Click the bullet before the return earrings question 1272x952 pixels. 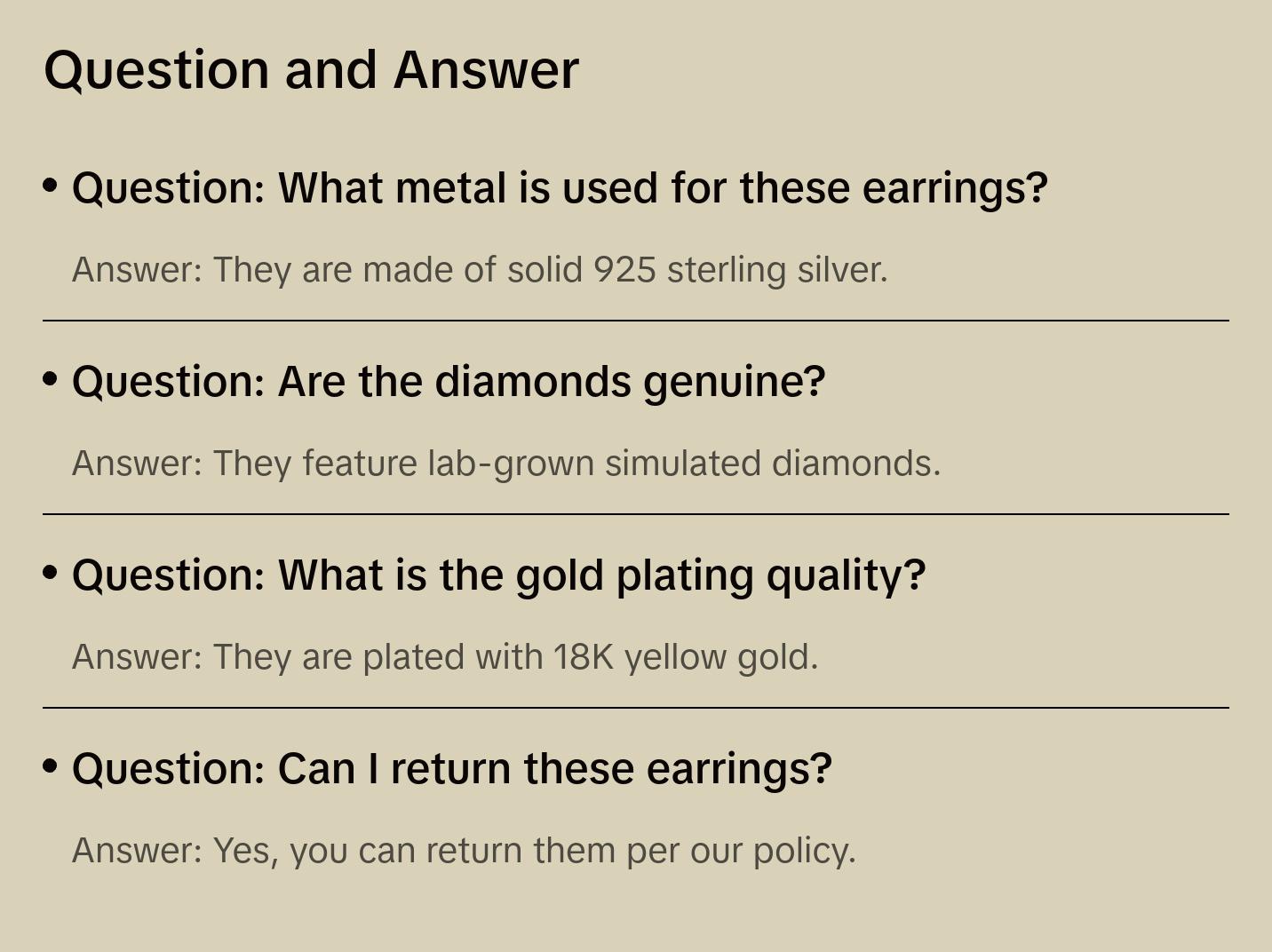tap(51, 766)
